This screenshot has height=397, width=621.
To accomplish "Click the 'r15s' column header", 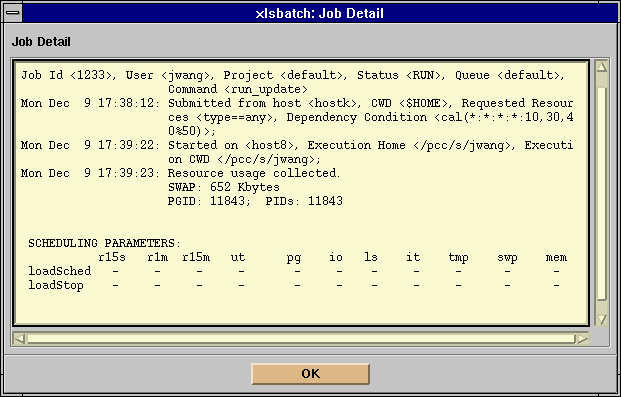I will pos(112,257).
